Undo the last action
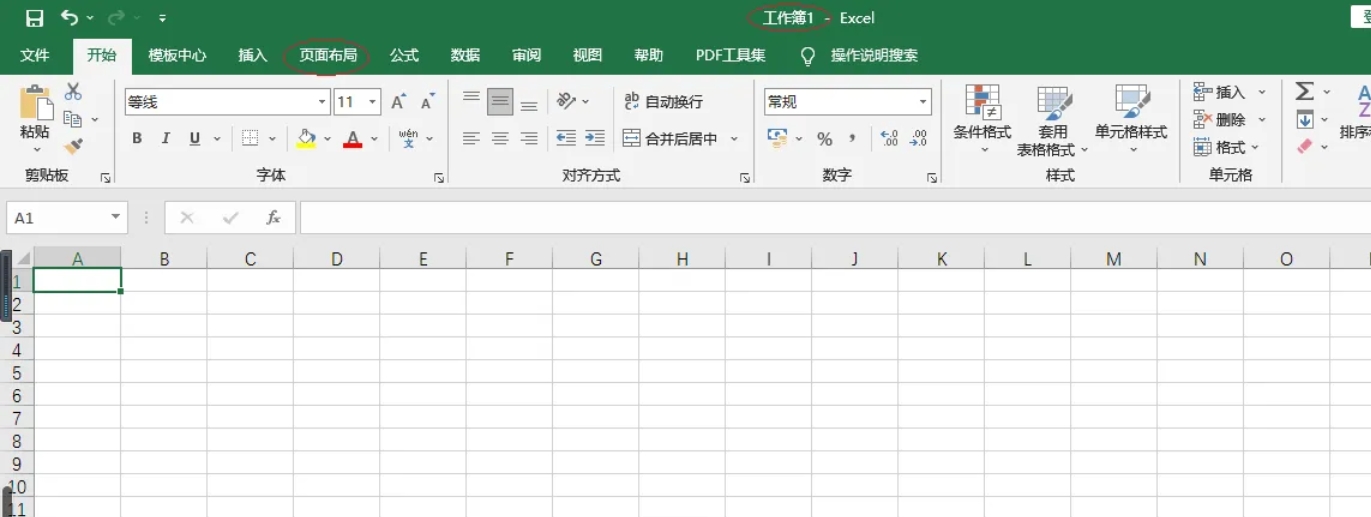 (x=69, y=18)
